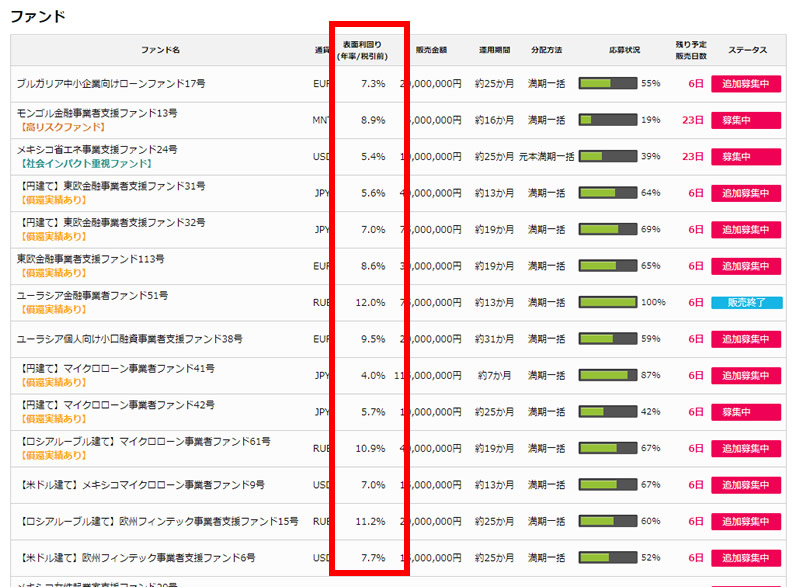Screen dimensions: 800x587
Task: Click the 100% full subscription progress bar
Action: point(607,303)
